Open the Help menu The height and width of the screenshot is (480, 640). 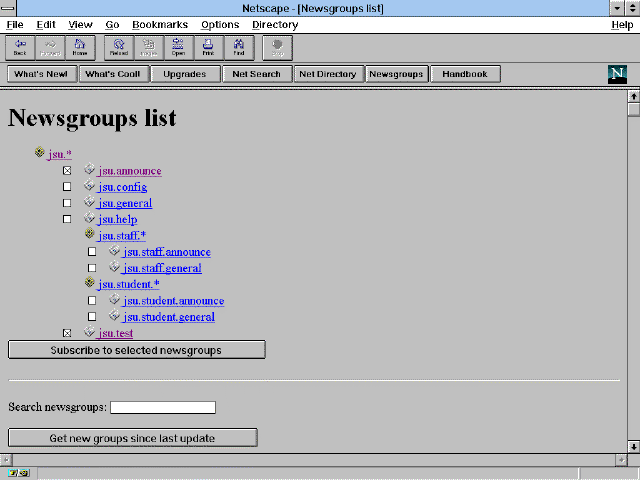tap(622, 25)
